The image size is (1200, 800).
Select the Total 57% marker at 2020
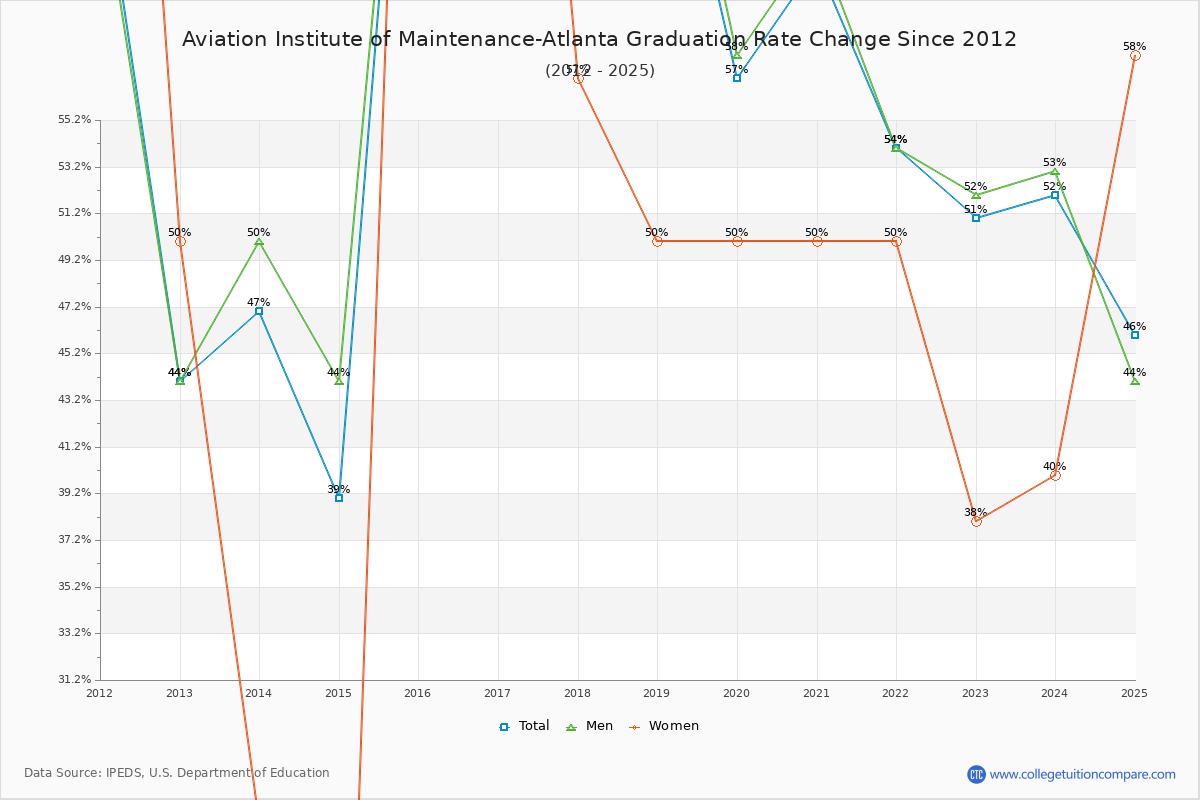coord(737,78)
